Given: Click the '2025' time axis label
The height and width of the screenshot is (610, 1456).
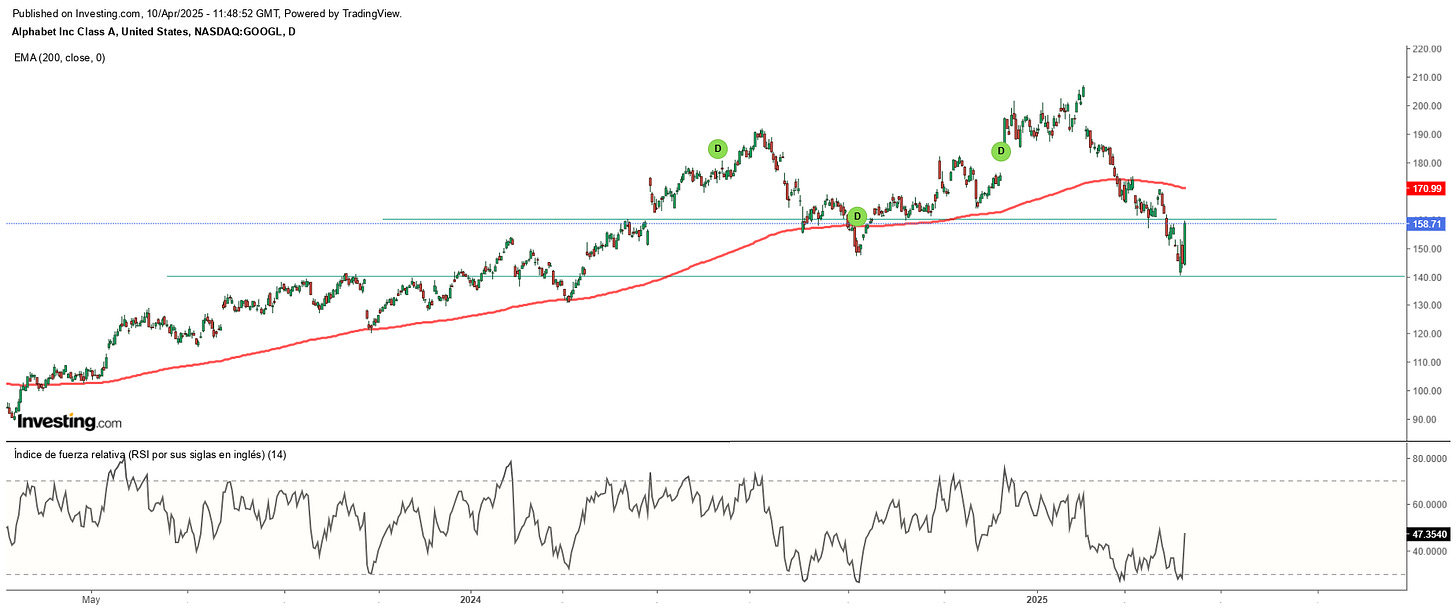Looking at the screenshot, I should pos(1037,600).
